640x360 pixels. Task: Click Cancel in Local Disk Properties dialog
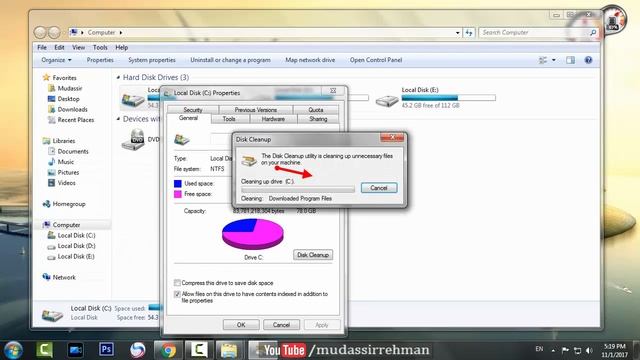(281, 325)
